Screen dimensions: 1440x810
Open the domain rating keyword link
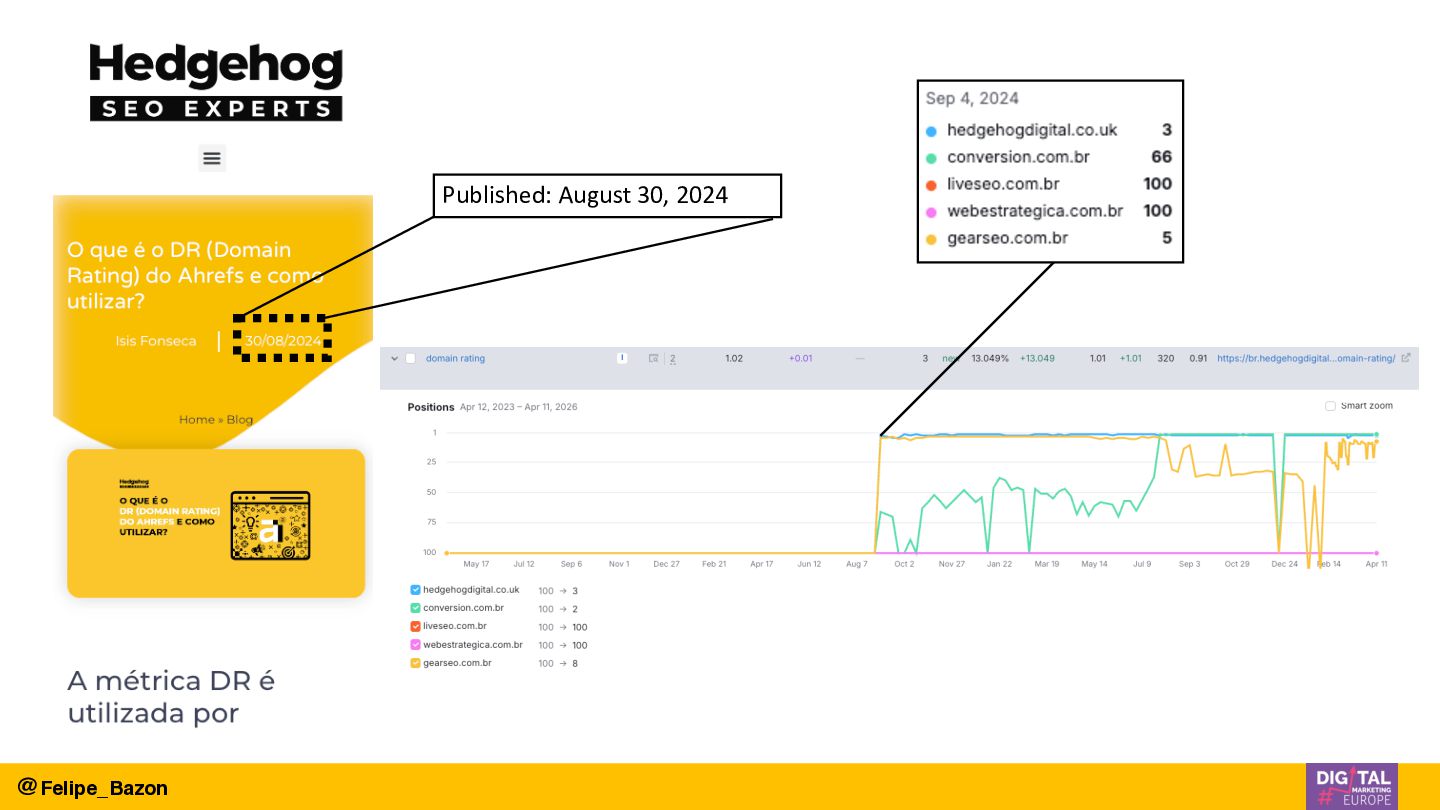click(x=455, y=358)
